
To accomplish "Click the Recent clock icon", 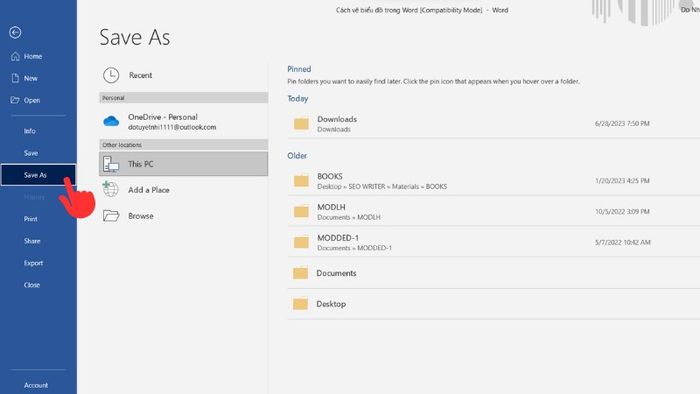I will 111,75.
